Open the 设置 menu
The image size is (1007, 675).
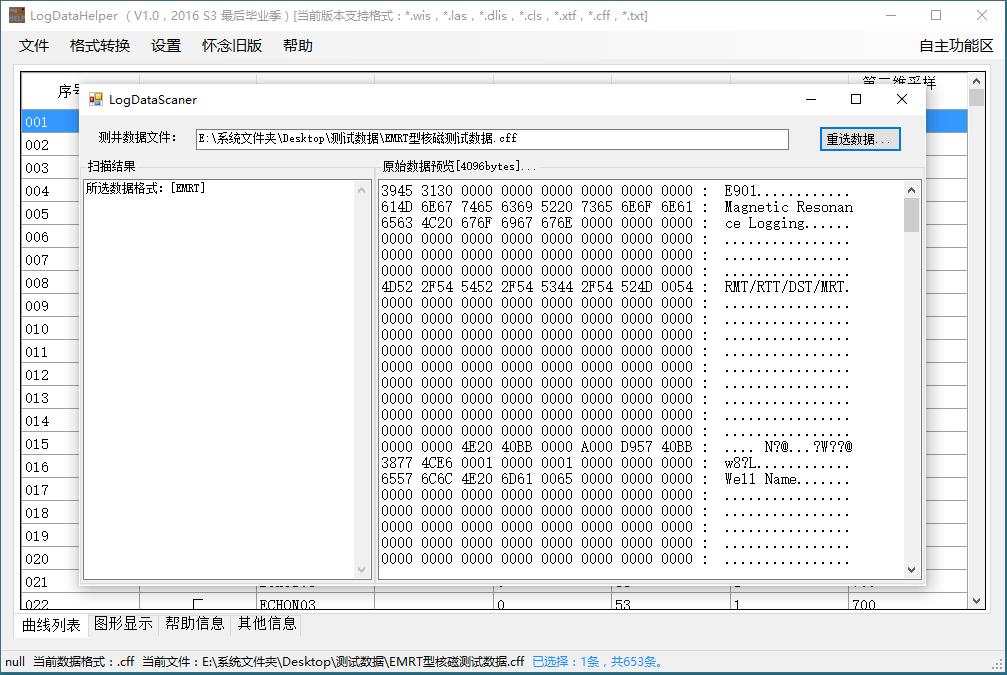tap(166, 46)
